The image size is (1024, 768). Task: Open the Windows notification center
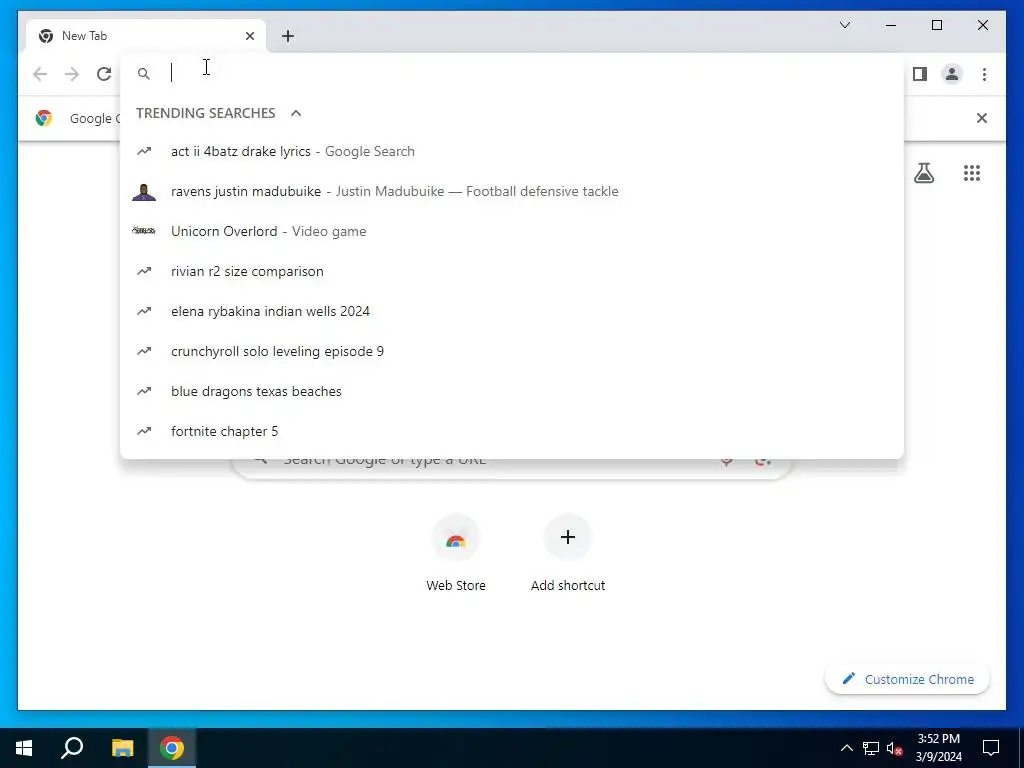(x=991, y=748)
